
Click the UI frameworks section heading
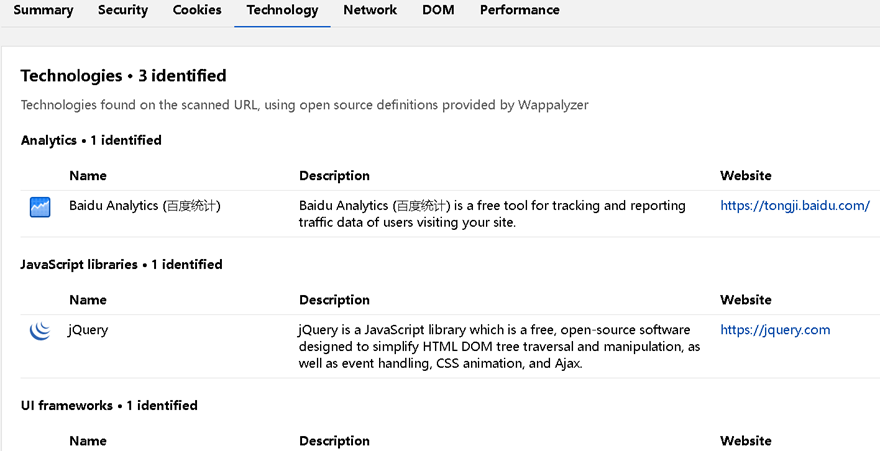click(109, 406)
